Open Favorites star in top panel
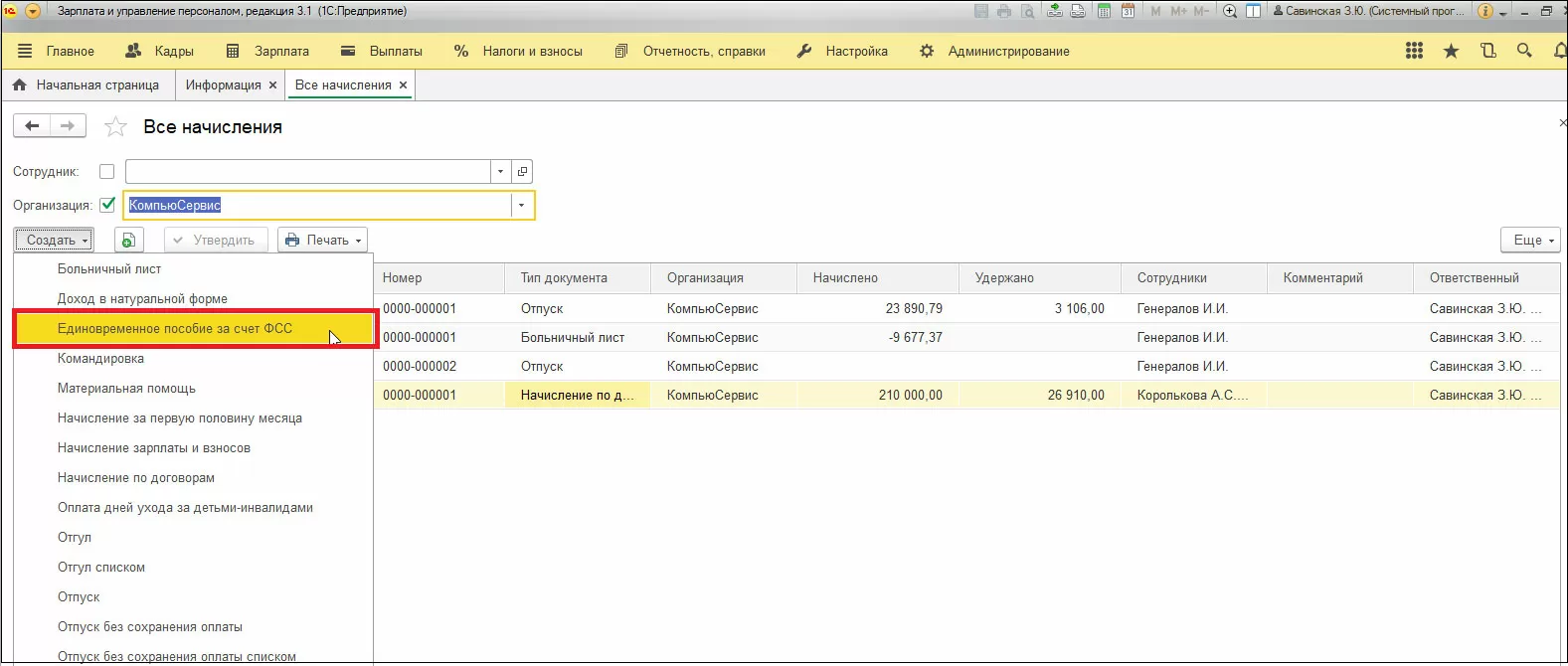 1451,51
